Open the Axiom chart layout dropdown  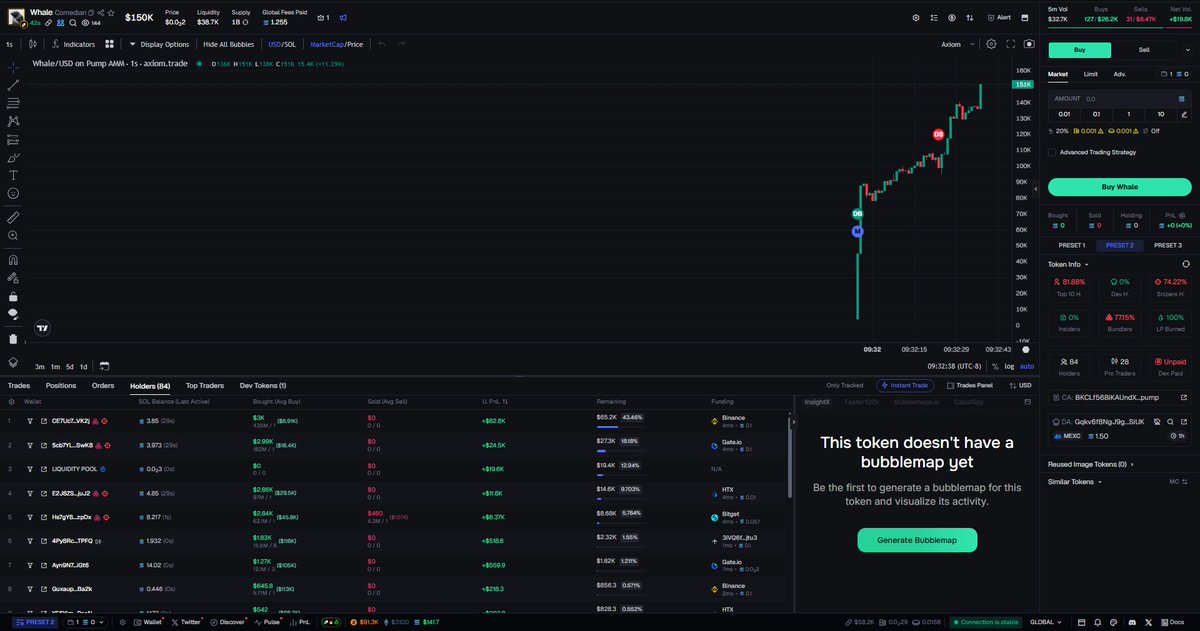(958, 44)
